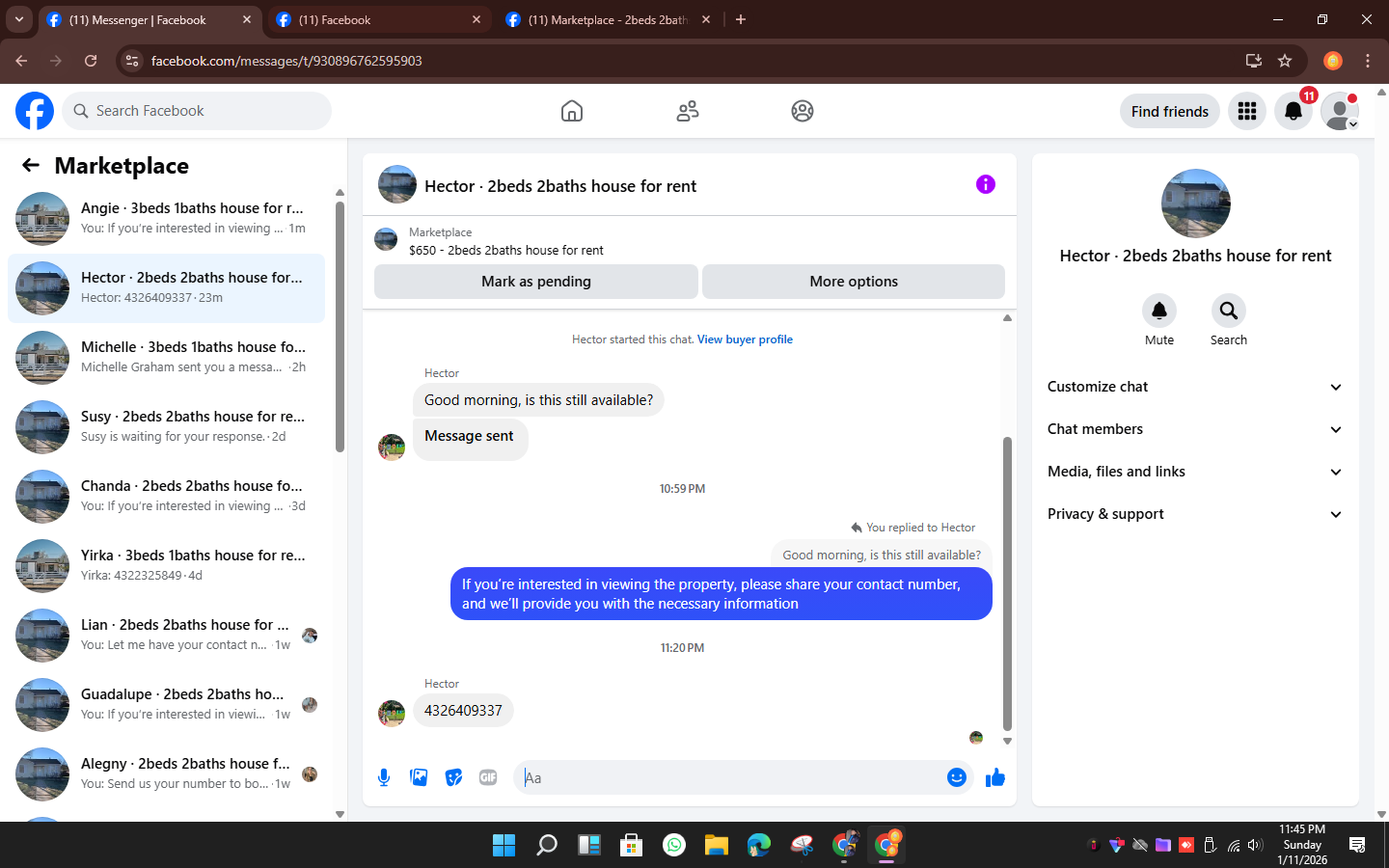Record a voice clip with microphone icon
Image resolution: width=1389 pixels, height=868 pixels.
[x=384, y=777]
